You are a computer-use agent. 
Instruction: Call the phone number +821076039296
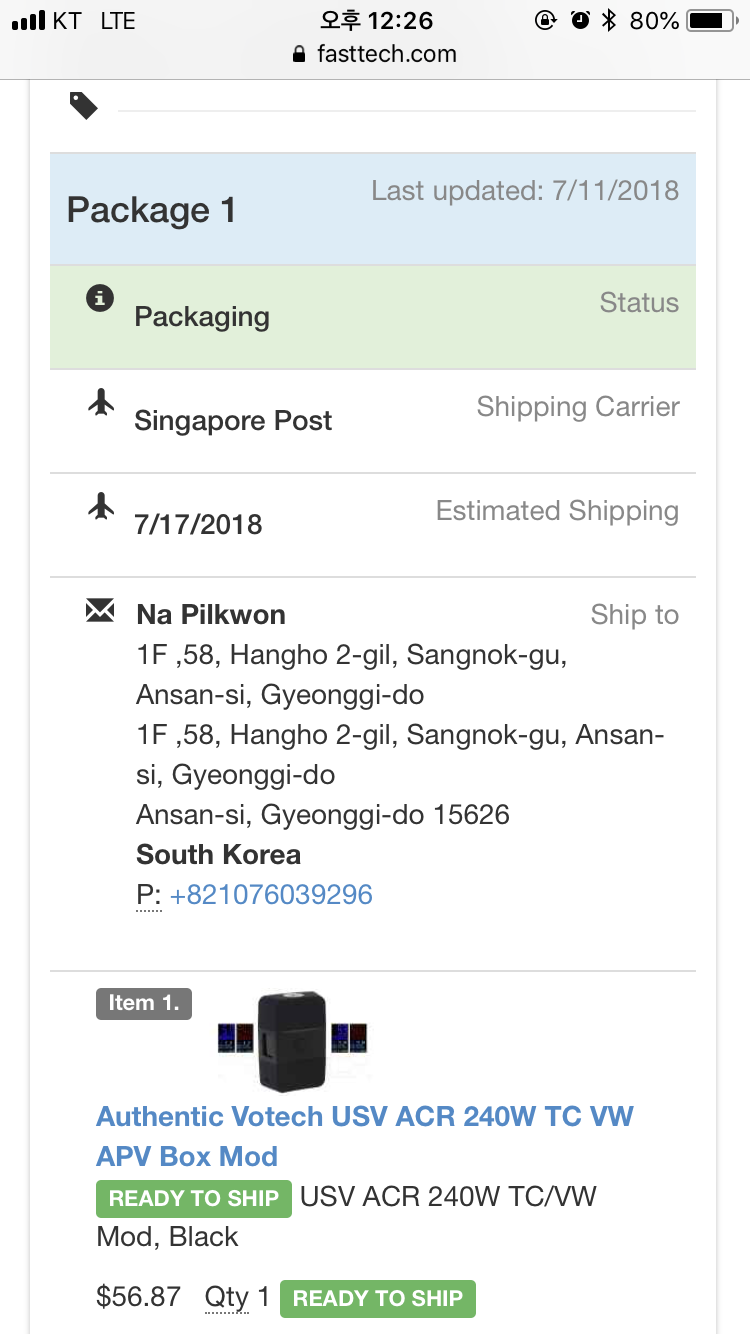pyautogui.click(x=271, y=894)
